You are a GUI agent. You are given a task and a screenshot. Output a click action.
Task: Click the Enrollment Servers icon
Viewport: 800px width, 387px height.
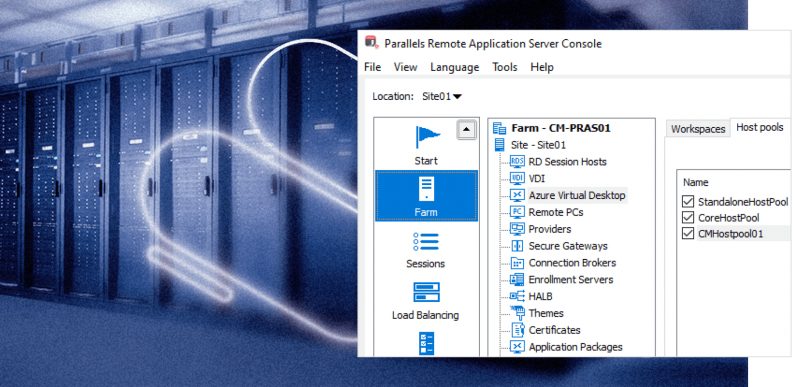pos(517,279)
